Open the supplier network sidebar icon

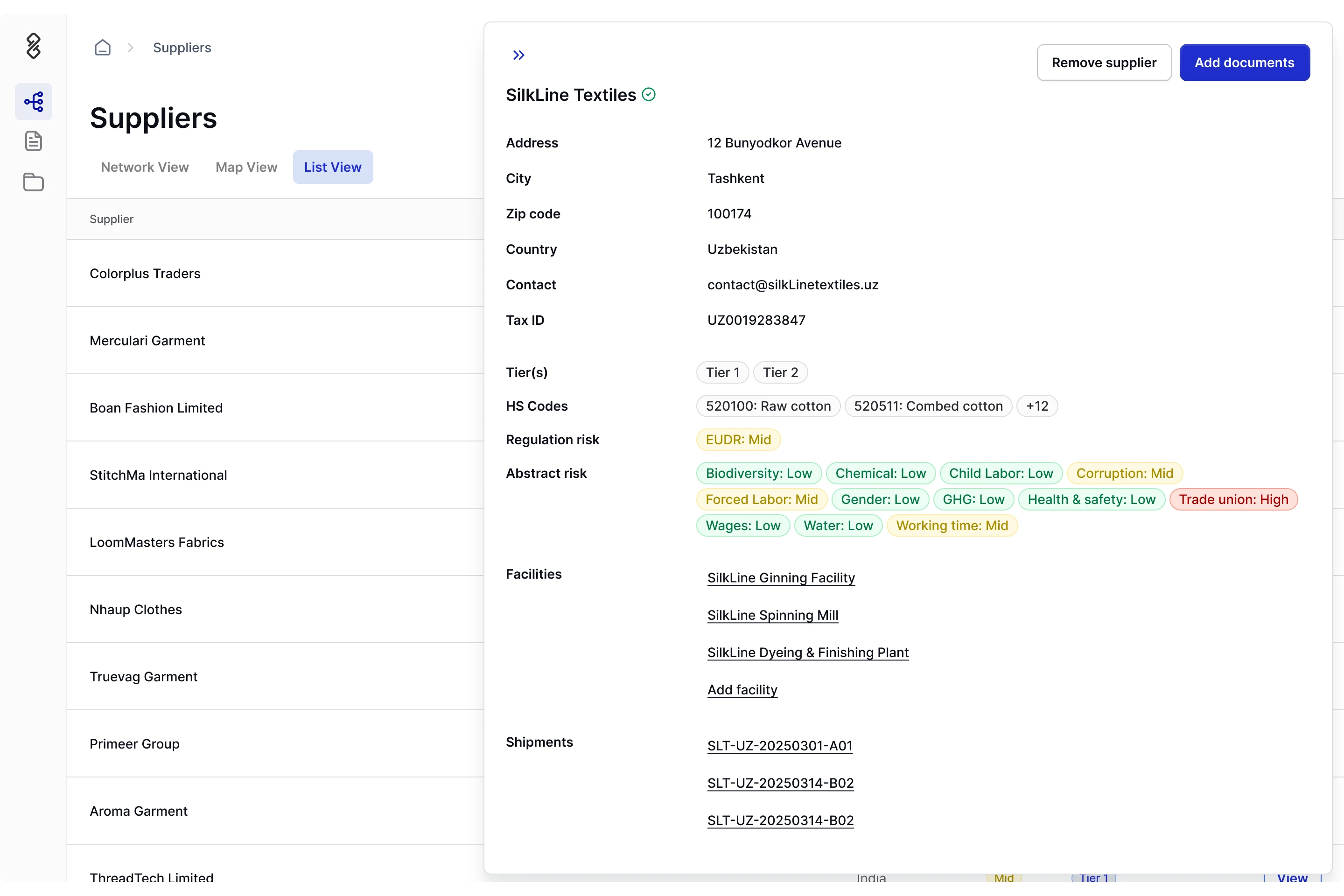33,102
